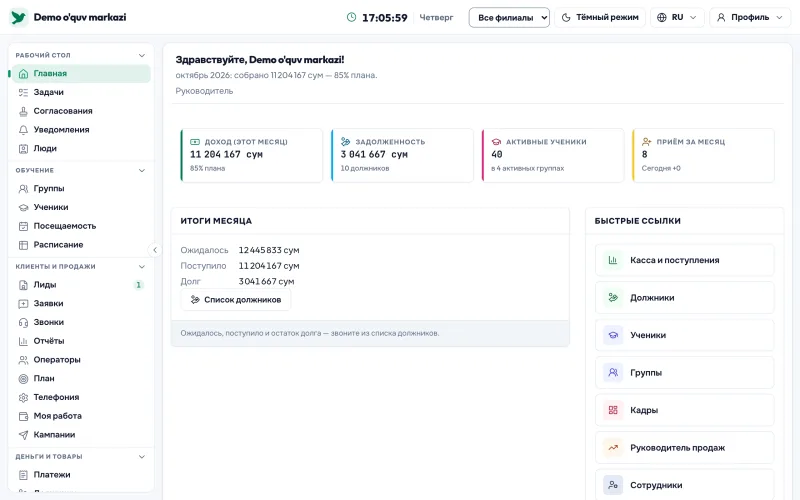Click the person-gear icon in Сотрудники link
800x500 pixels.
click(613, 485)
